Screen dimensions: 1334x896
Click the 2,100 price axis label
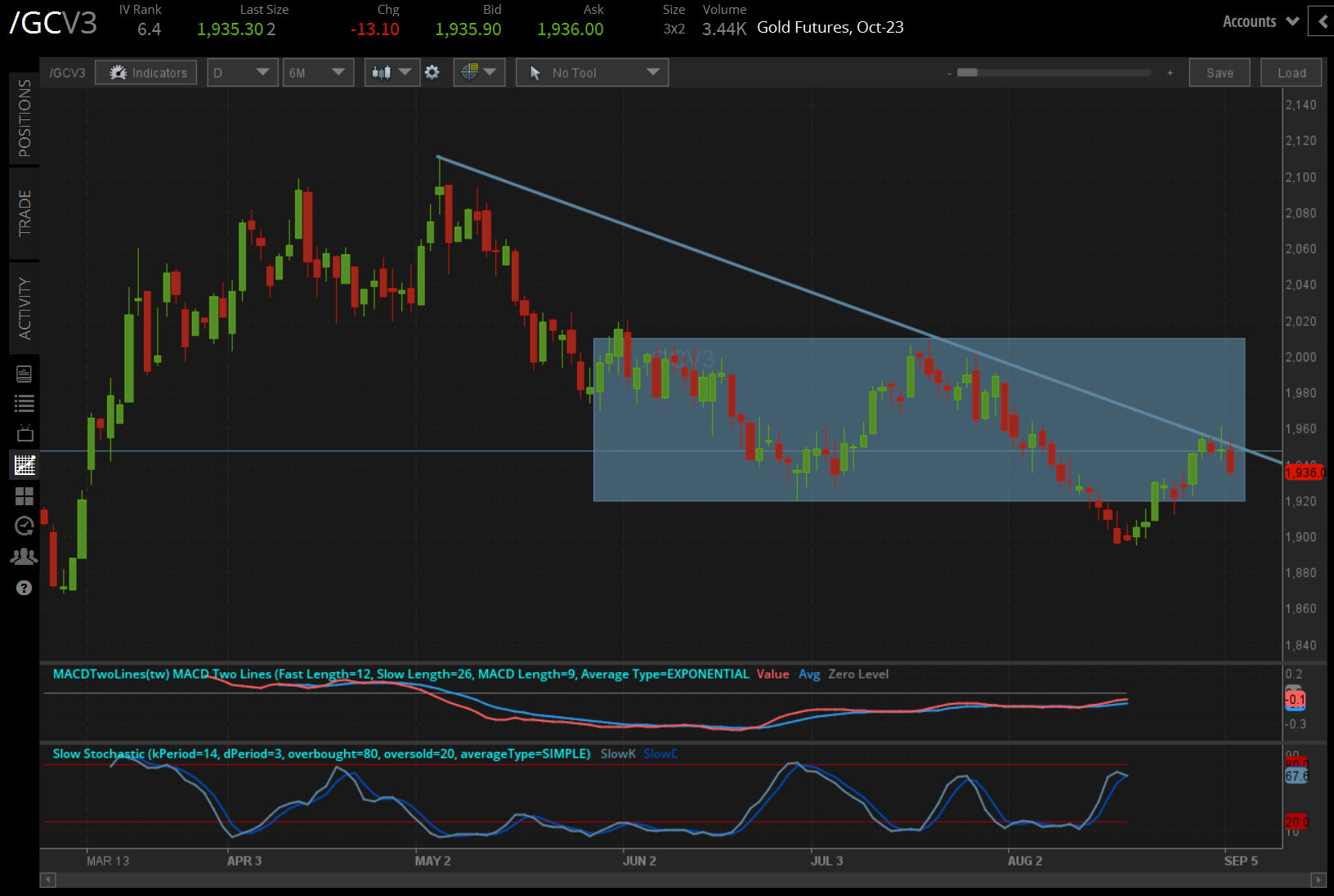click(x=1300, y=177)
